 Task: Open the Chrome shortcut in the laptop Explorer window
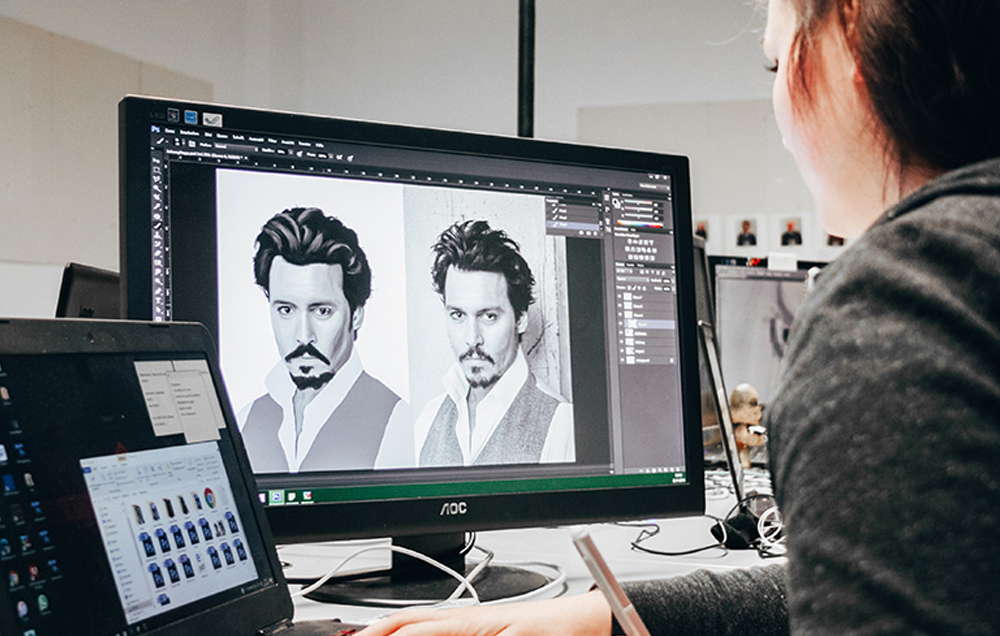click(209, 496)
